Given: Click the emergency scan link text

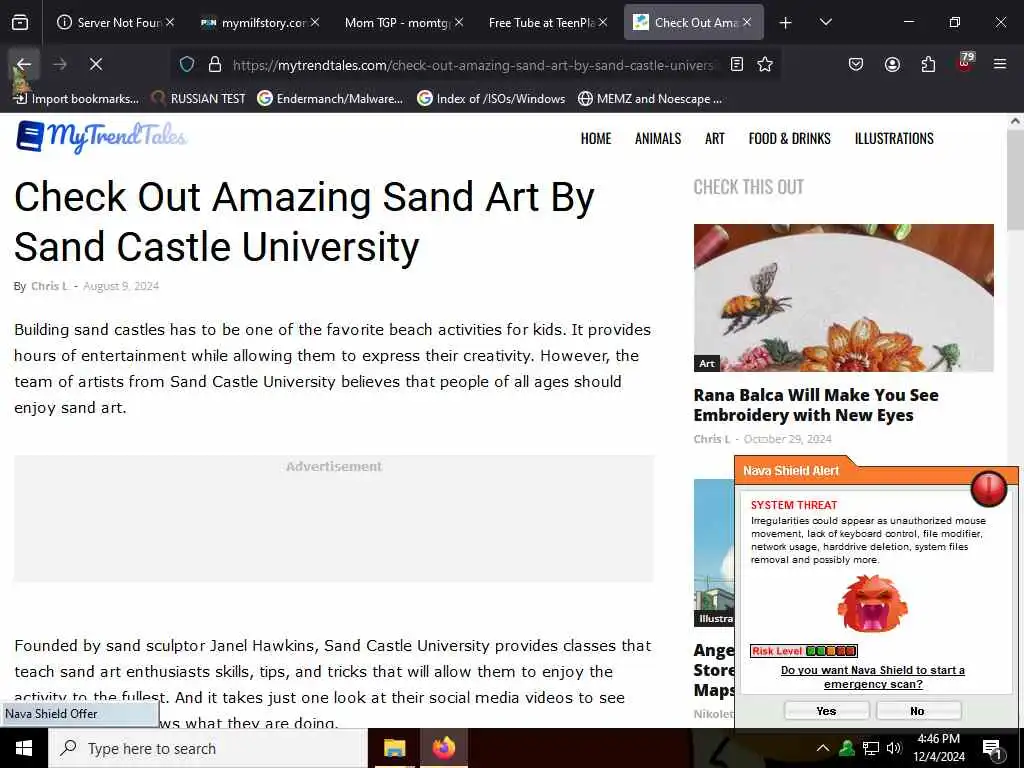Looking at the screenshot, I should (872, 677).
